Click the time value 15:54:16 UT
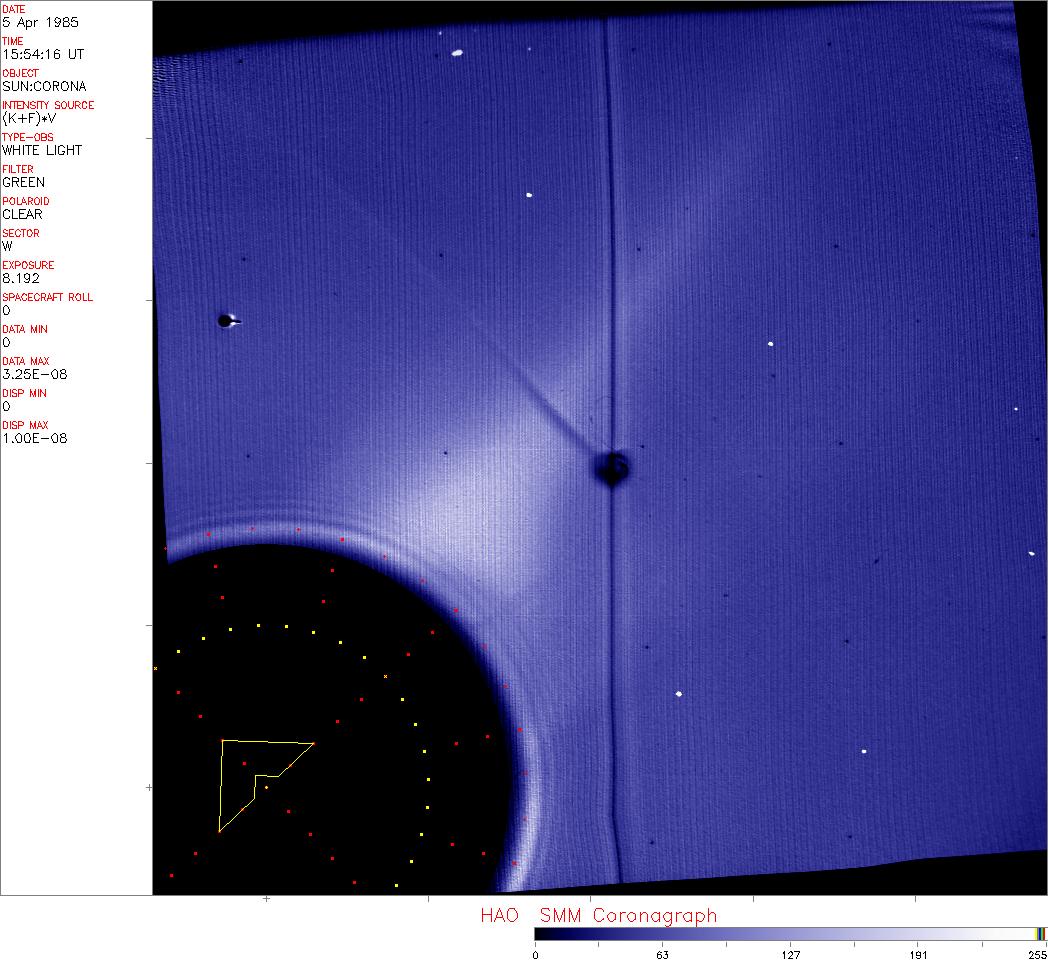 [x=42, y=54]
